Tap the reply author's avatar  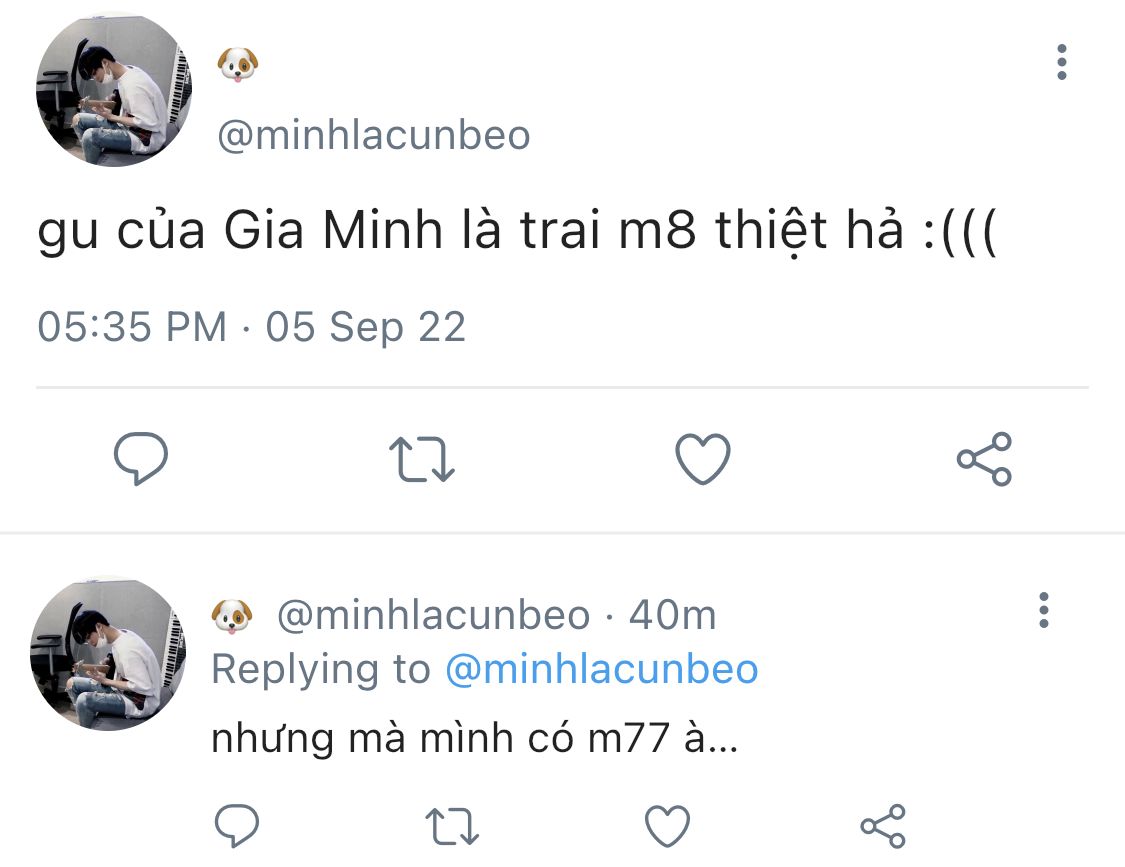108,651
